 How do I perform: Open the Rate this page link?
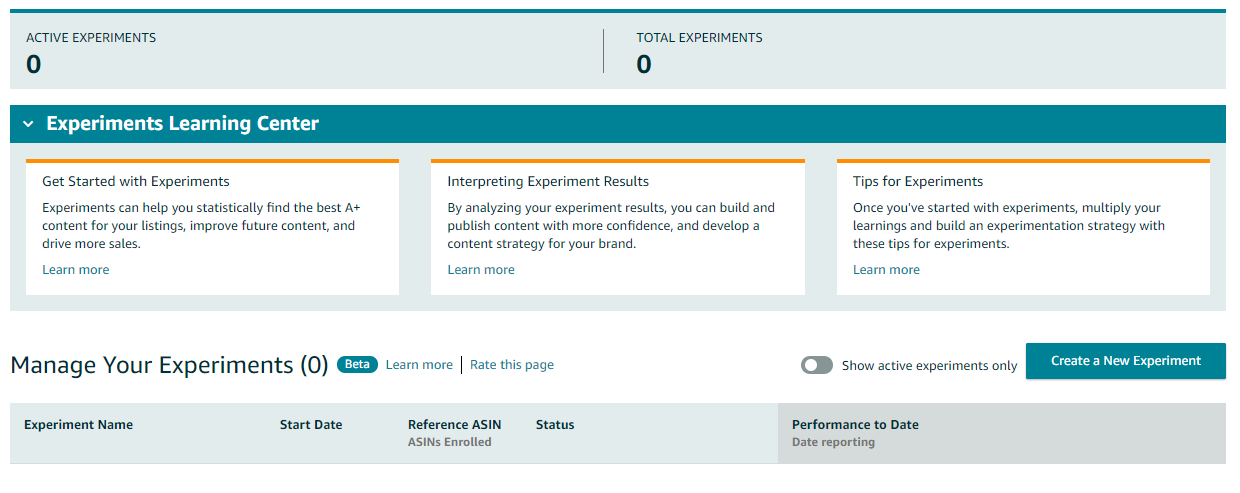click(x=512, y=365)
